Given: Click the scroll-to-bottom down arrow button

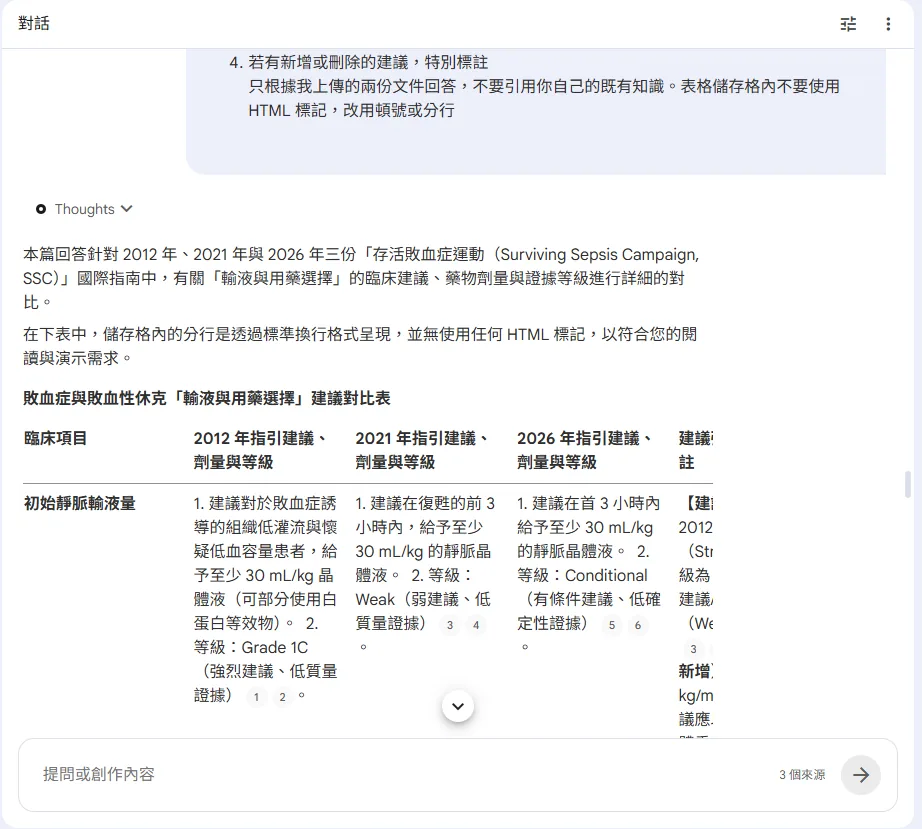Looking at the screenshot, I should (x=458, y=706).
